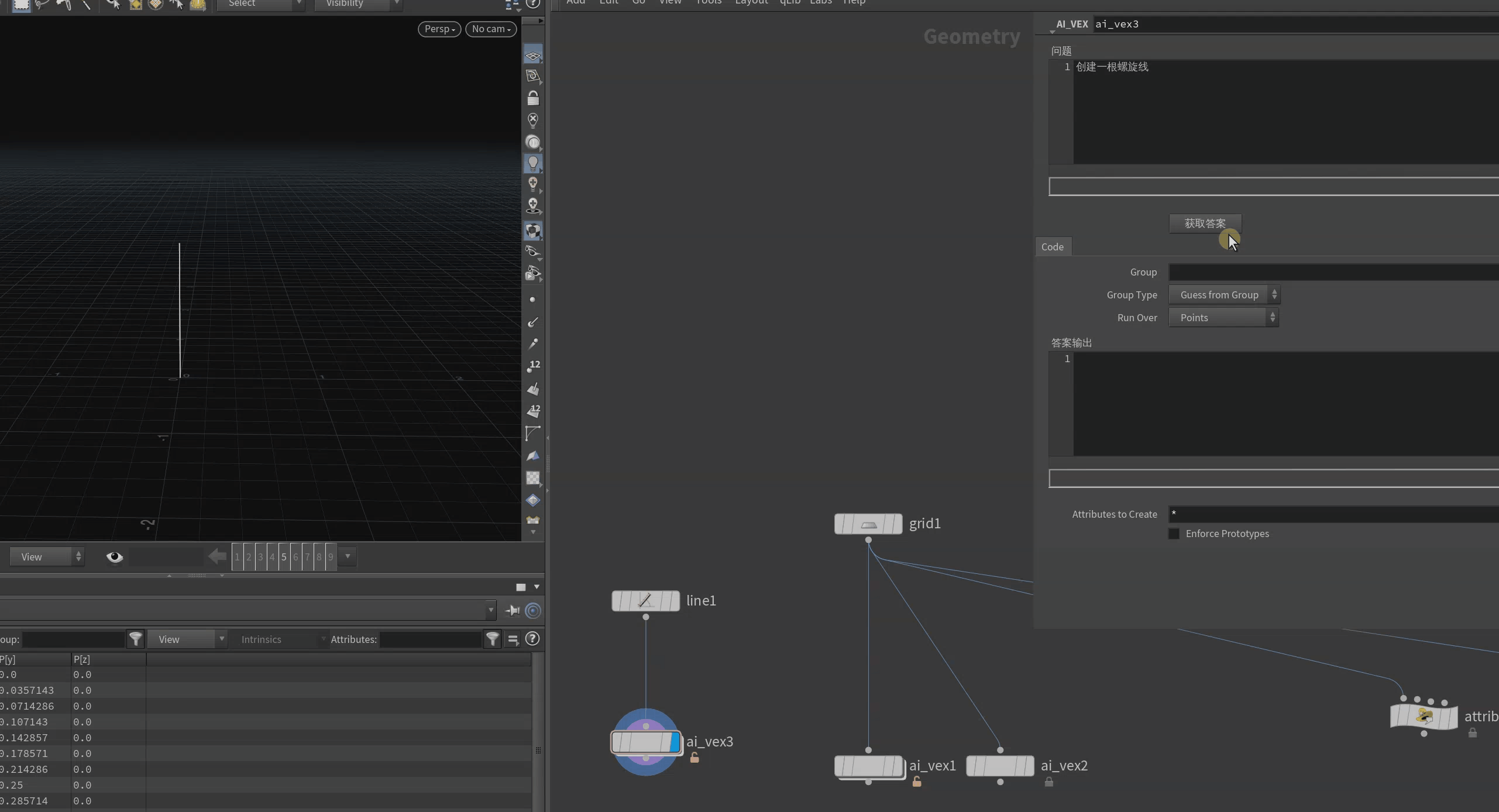Open the No cam camera menu

pos(490,29)
